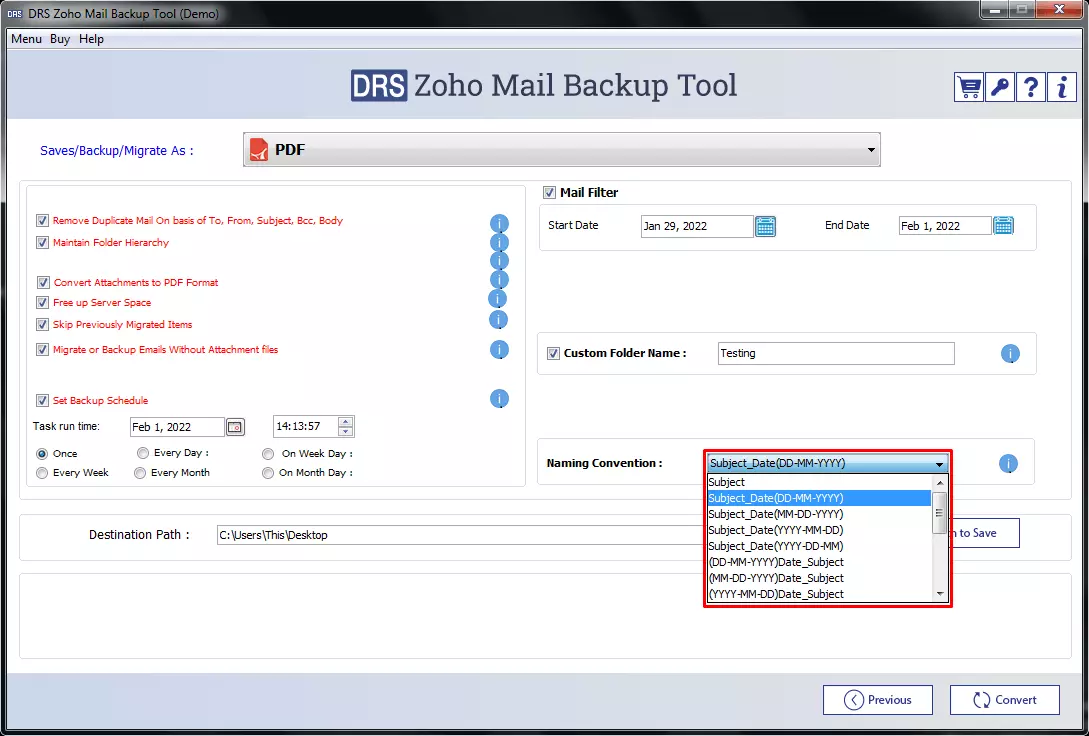
Task: Click the DRS logo in title bar
Action: (14, 14)
